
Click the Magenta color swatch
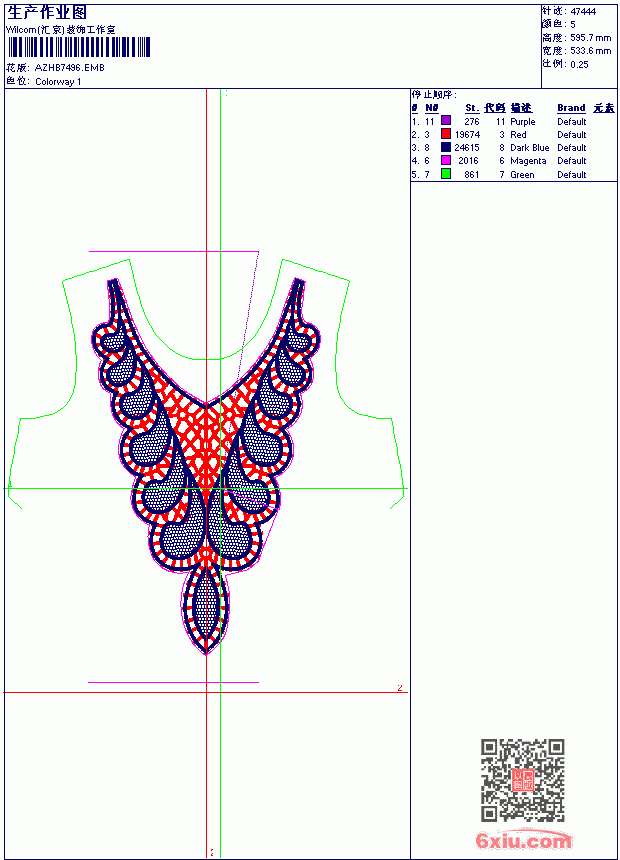(x=446, y=160)
